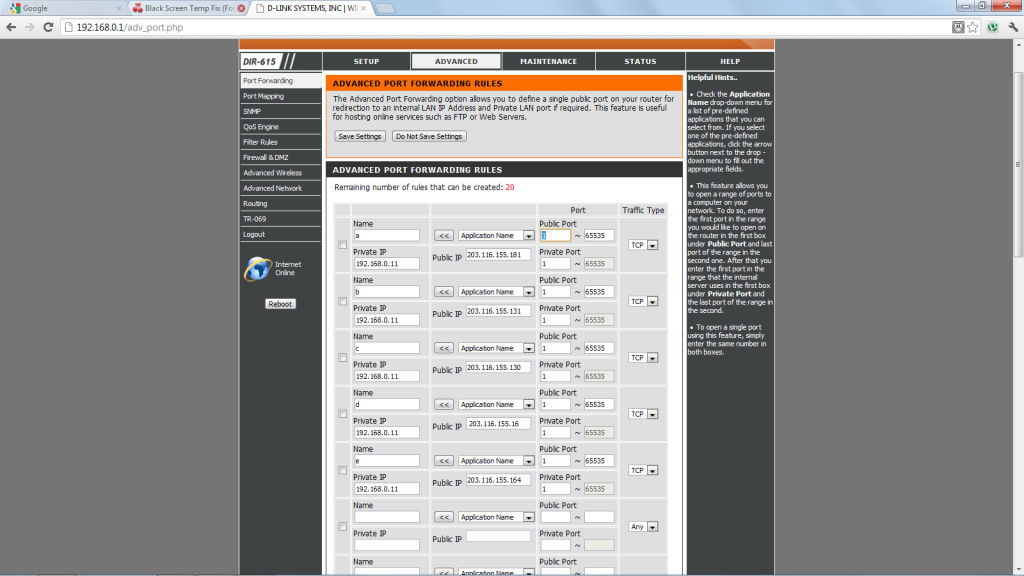Open the TCP traffic type dropdown for rule b
The image size is (1024, 576).
643,301
